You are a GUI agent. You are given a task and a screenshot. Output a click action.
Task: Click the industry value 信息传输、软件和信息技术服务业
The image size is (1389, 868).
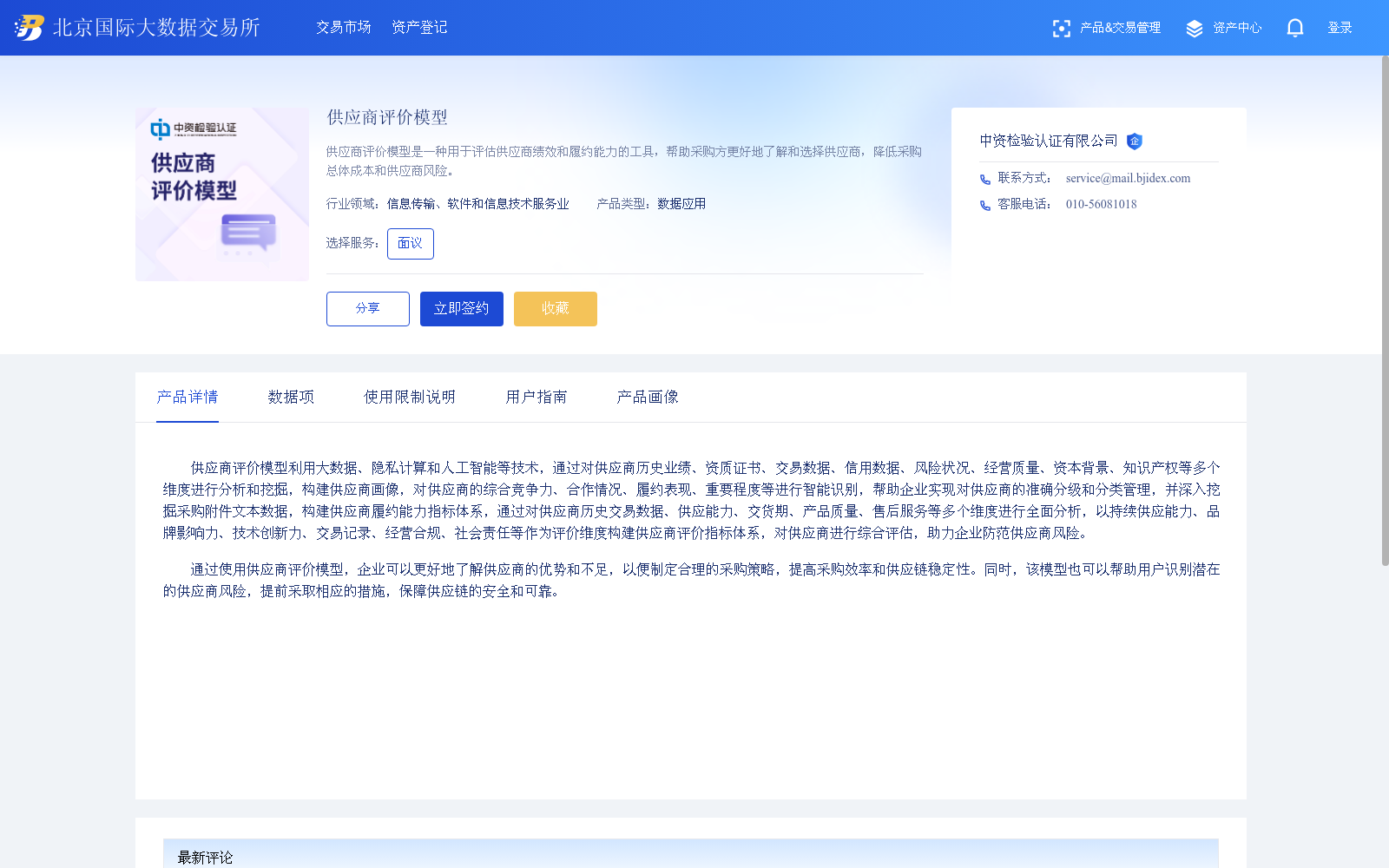tap(478, 204)
